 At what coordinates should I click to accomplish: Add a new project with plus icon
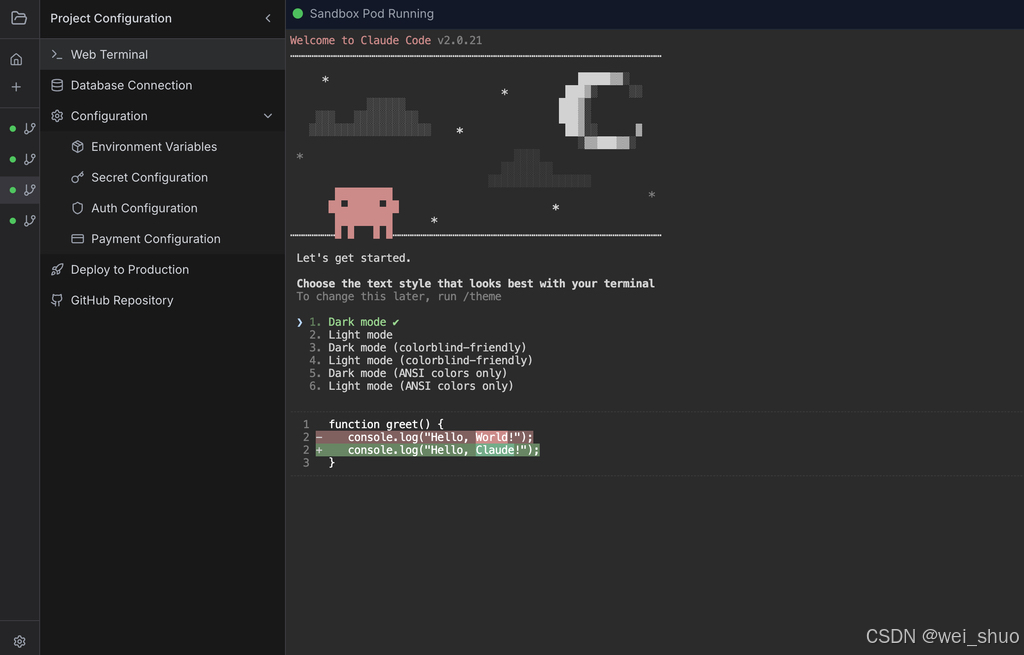click(x=16, y=87)
